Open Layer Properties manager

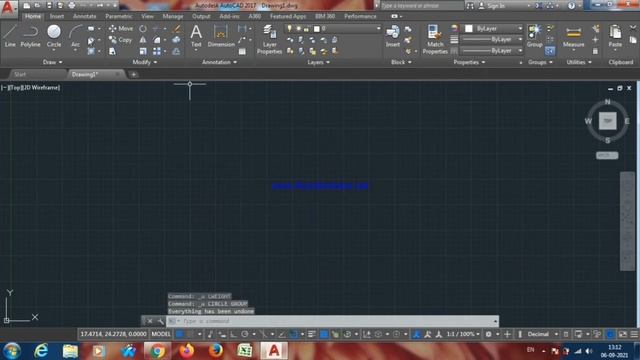(269, 40)
